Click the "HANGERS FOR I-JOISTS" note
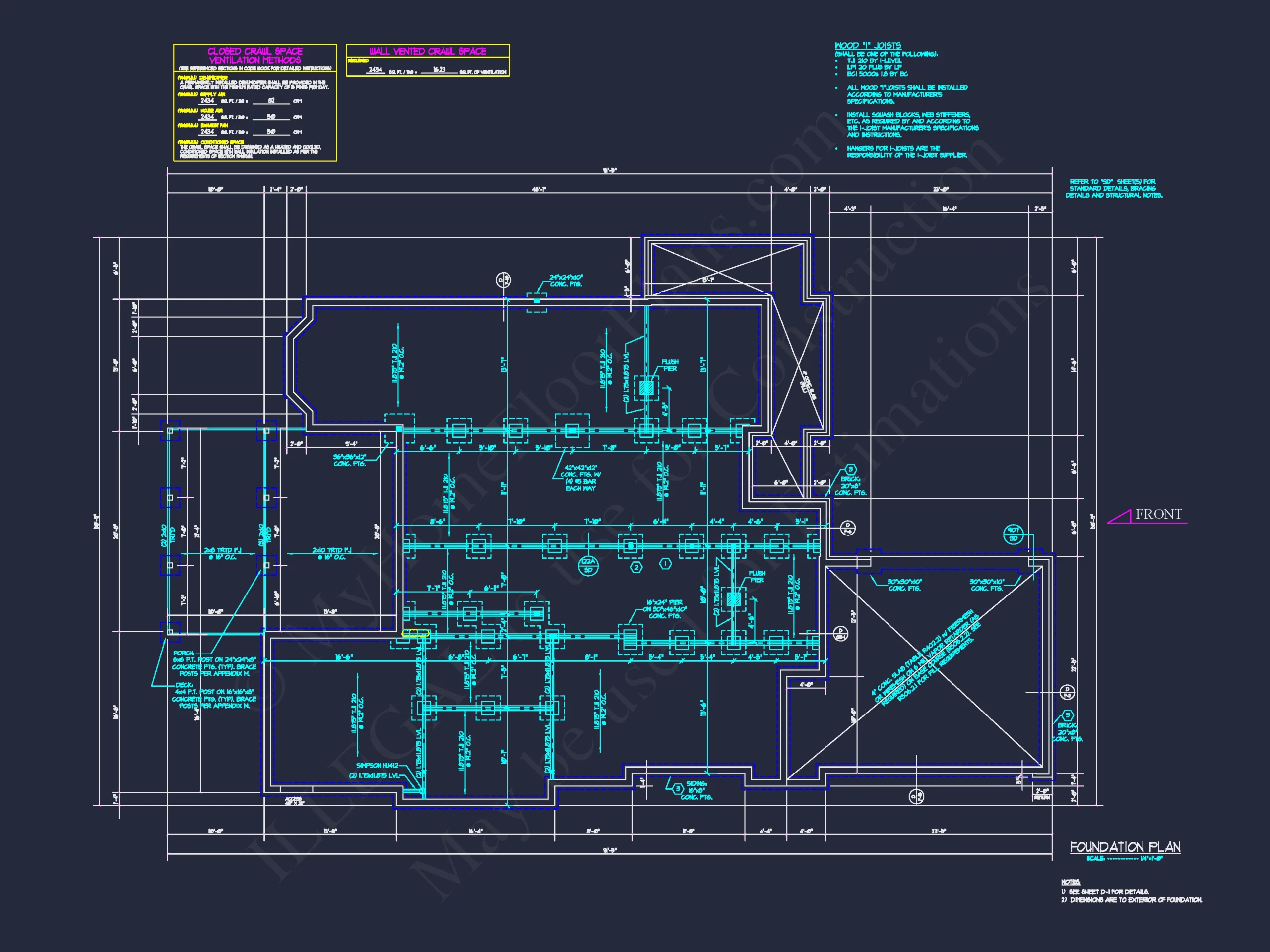This screenshot has height=952, width=1270. pyautogui.click(x=906, y=152)
